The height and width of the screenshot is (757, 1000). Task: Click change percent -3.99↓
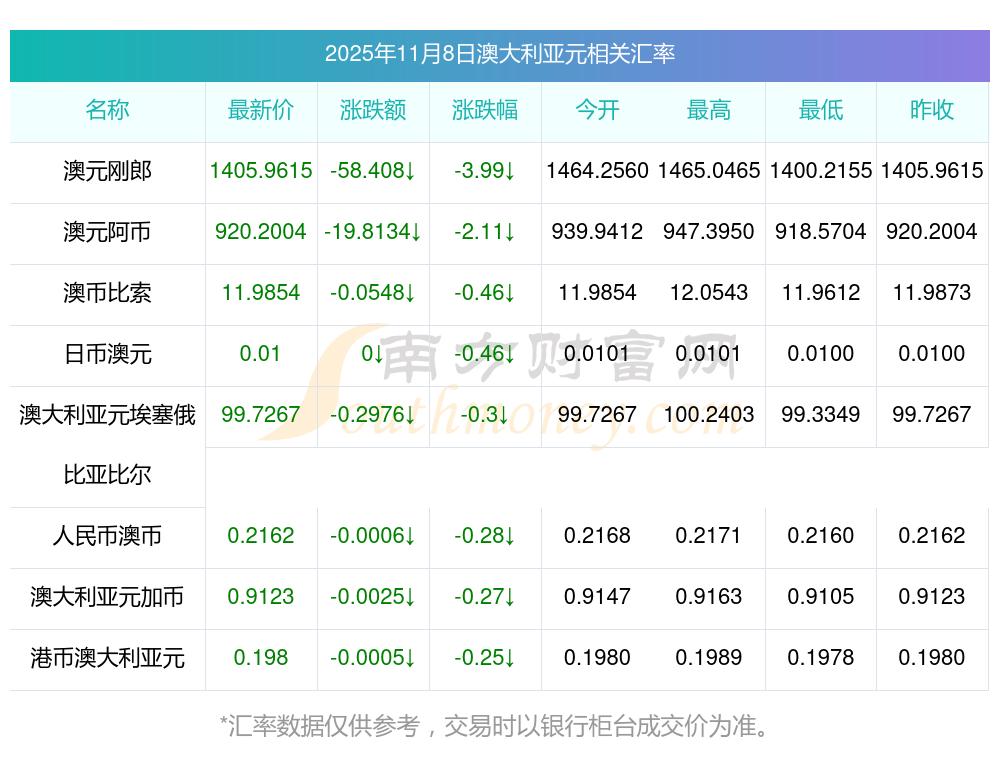click(485, 170)
